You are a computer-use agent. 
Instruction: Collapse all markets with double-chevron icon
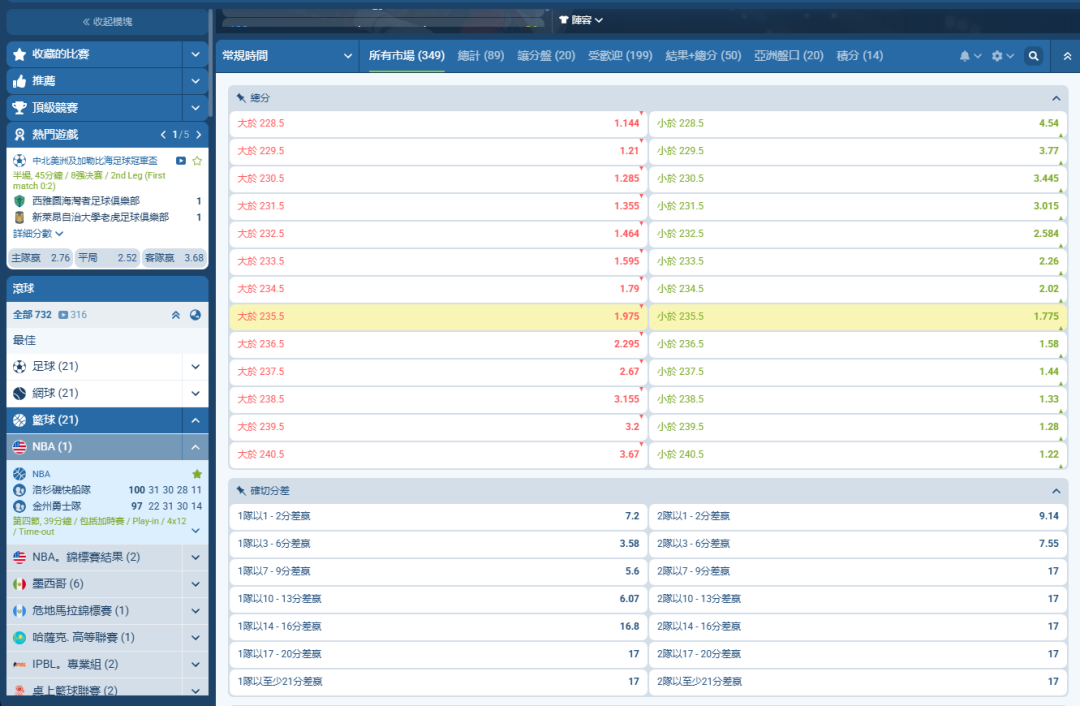pos(1067,56)
